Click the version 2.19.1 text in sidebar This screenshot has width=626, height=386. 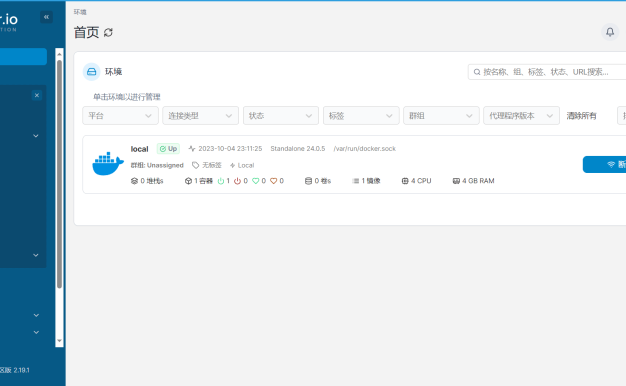pos(22,370)
